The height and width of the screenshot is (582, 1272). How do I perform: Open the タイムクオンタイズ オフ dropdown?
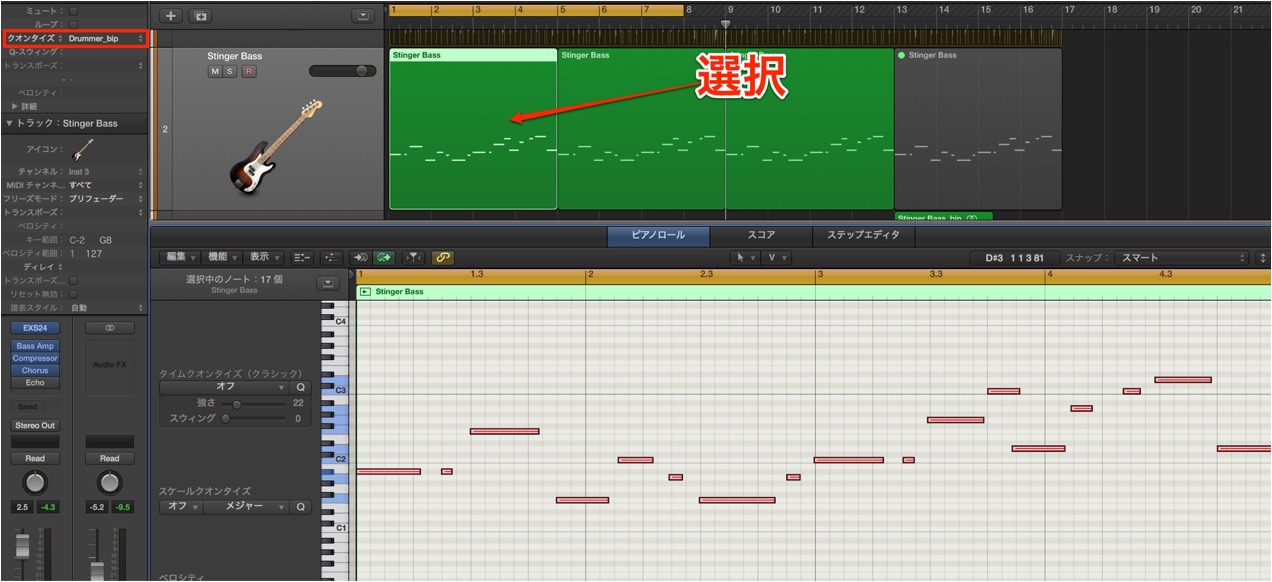[x=225, y=387]
